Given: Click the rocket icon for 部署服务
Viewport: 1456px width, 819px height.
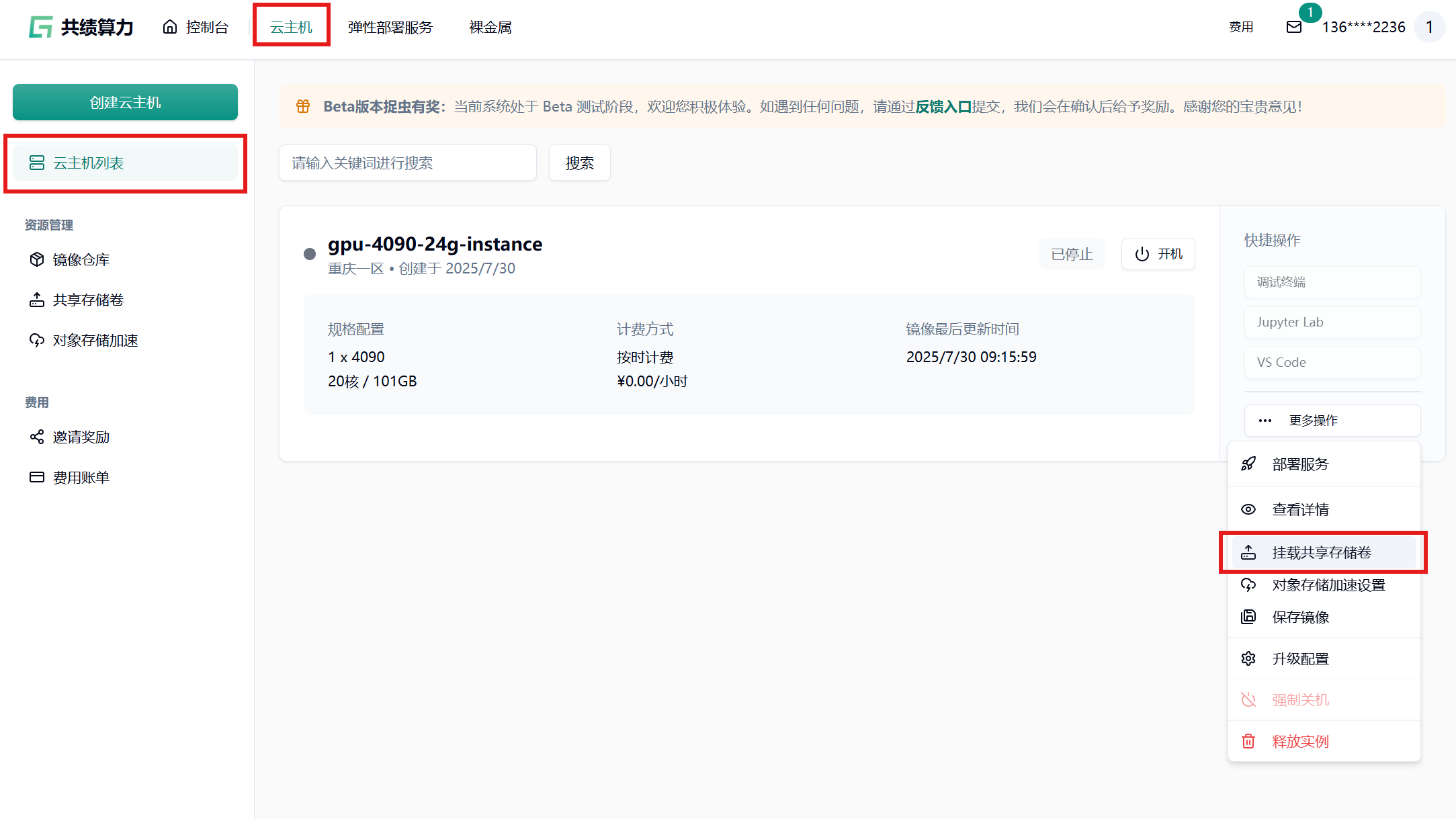Looking at the screenshot, I should [x=1248, y=464].
